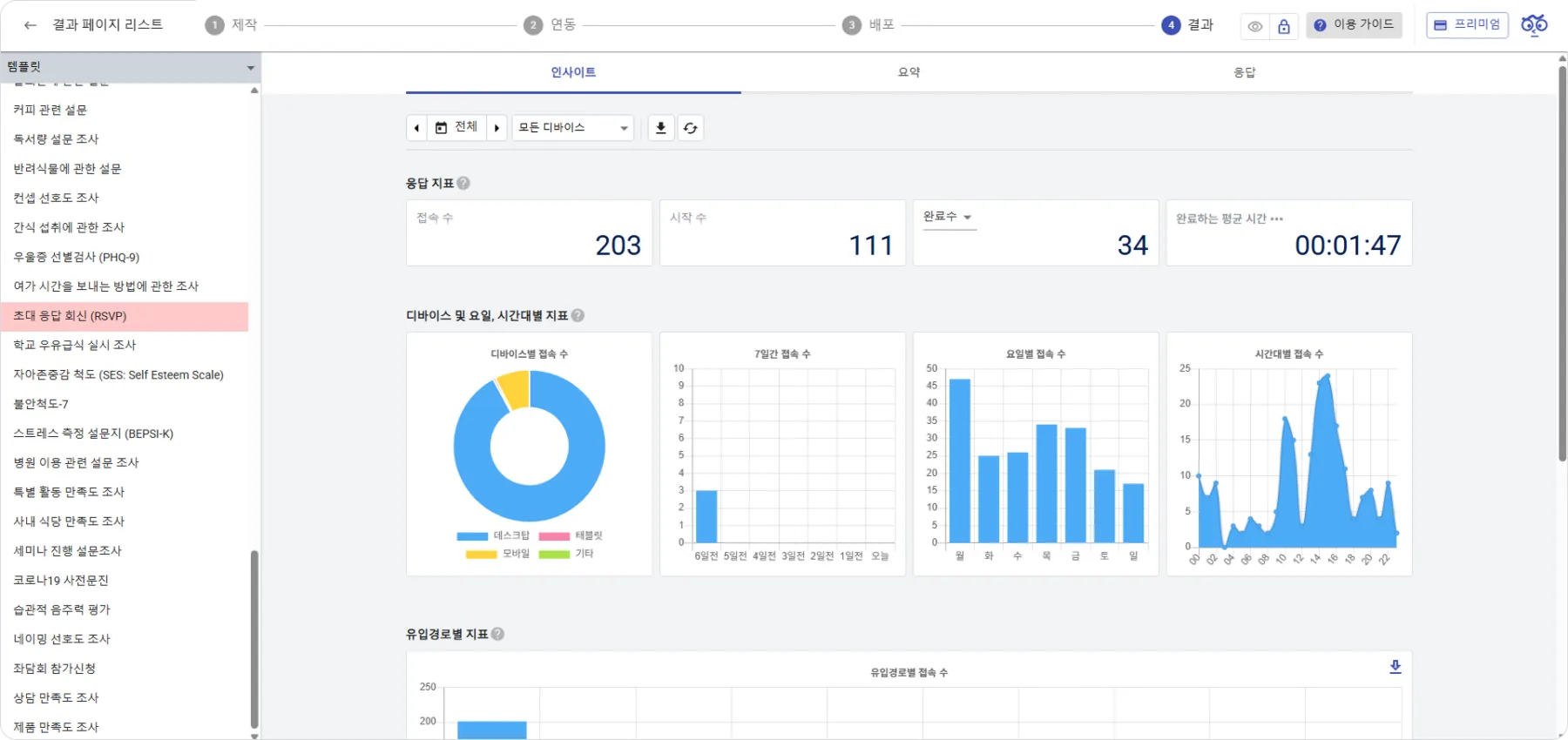1568x740 pixels.
Task: Select template 제품 만족도 조사
Action: point(125,727)
